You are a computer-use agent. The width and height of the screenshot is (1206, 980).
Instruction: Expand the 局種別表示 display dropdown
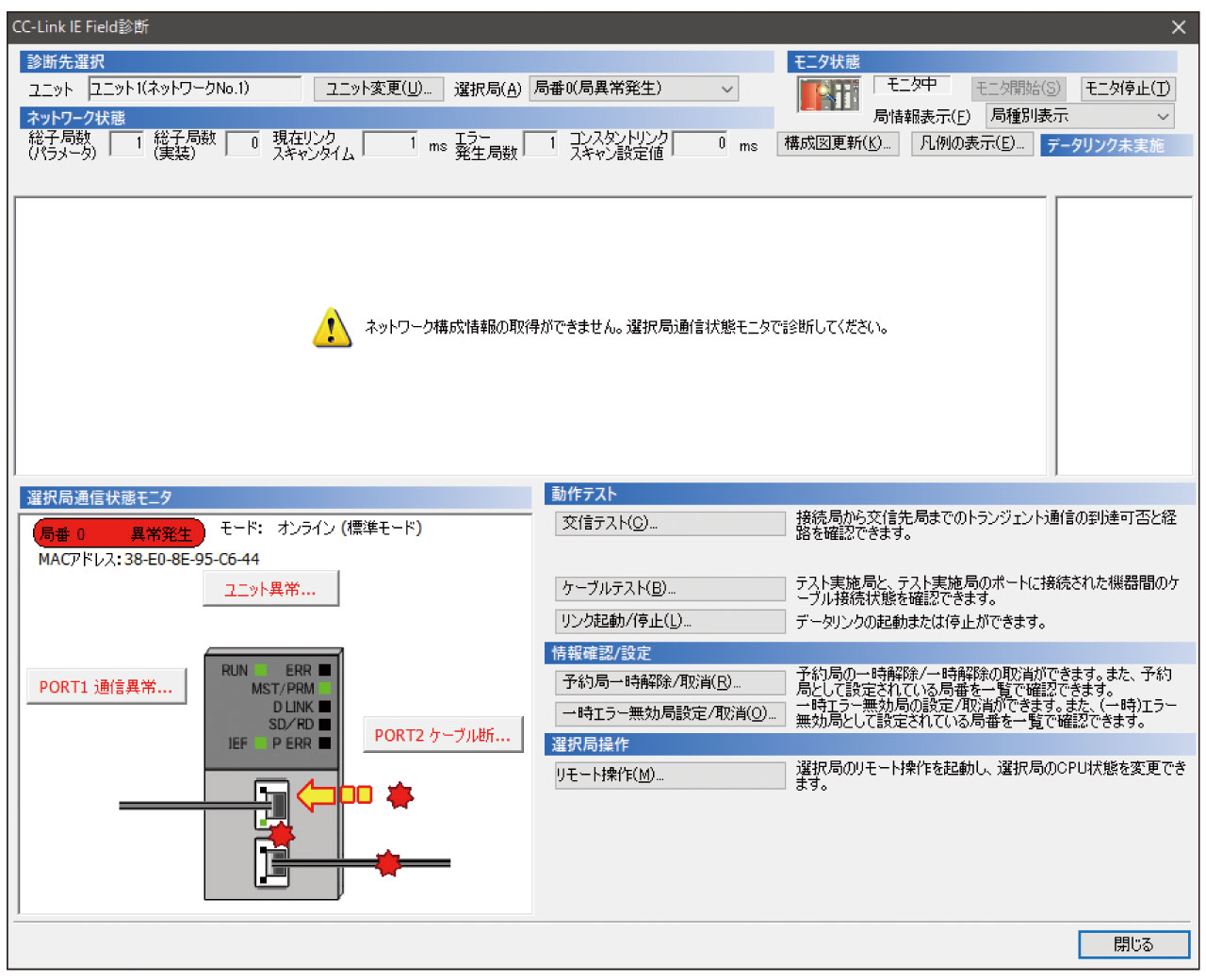1080,116
